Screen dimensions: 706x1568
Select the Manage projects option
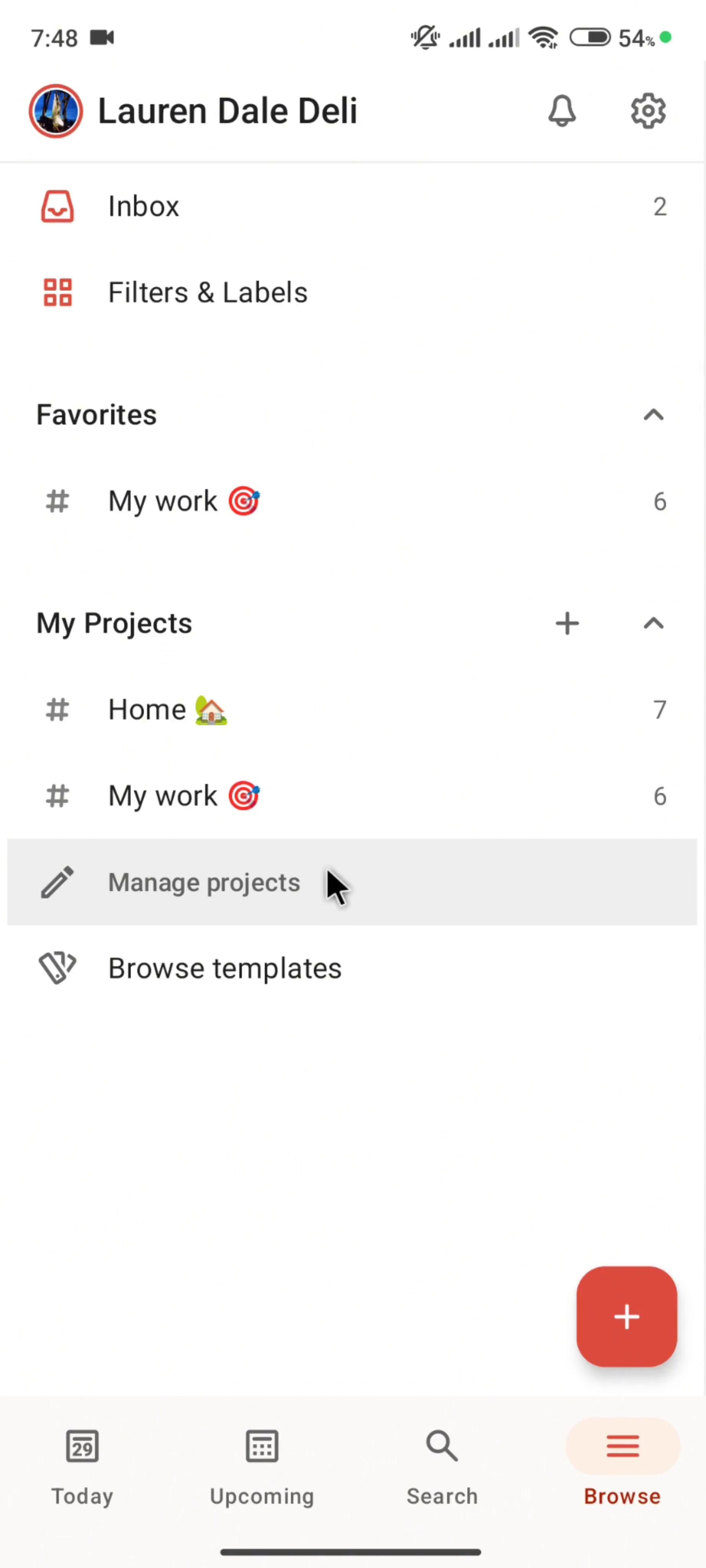tap(204, 883)
